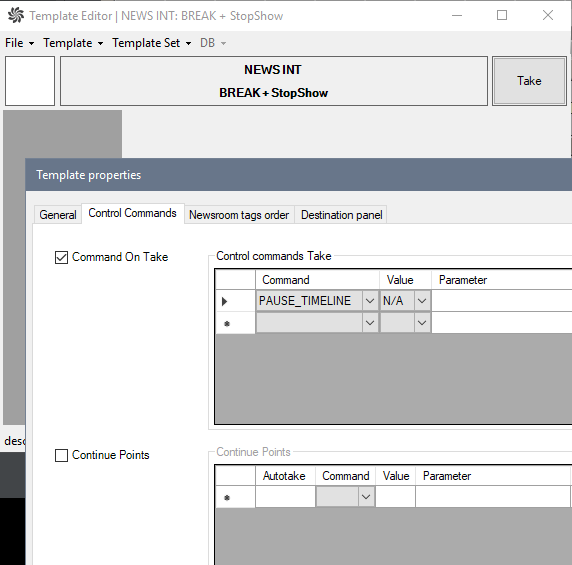
Task: Click the Parameter cell of PAUSE_TIMELINE row
Action: tap(501, 301)
